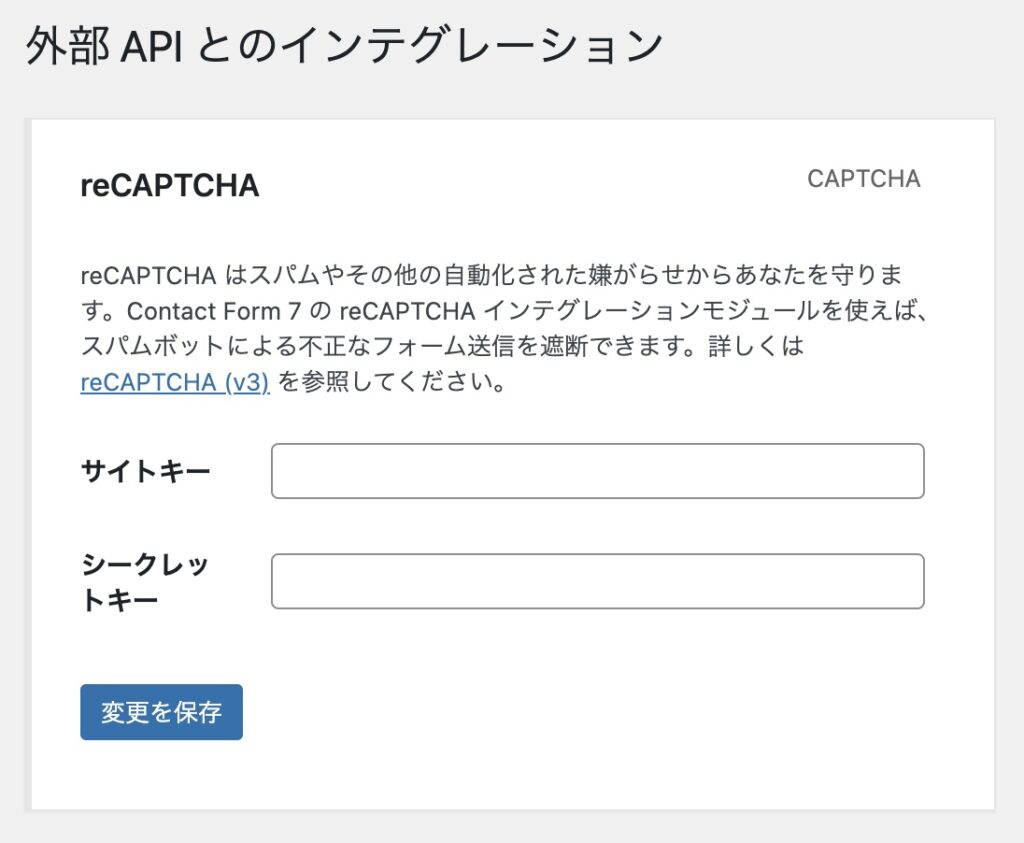Click the を参照してください text after the link
Viewport: 1024px width, 843px height.
point(390,383)
